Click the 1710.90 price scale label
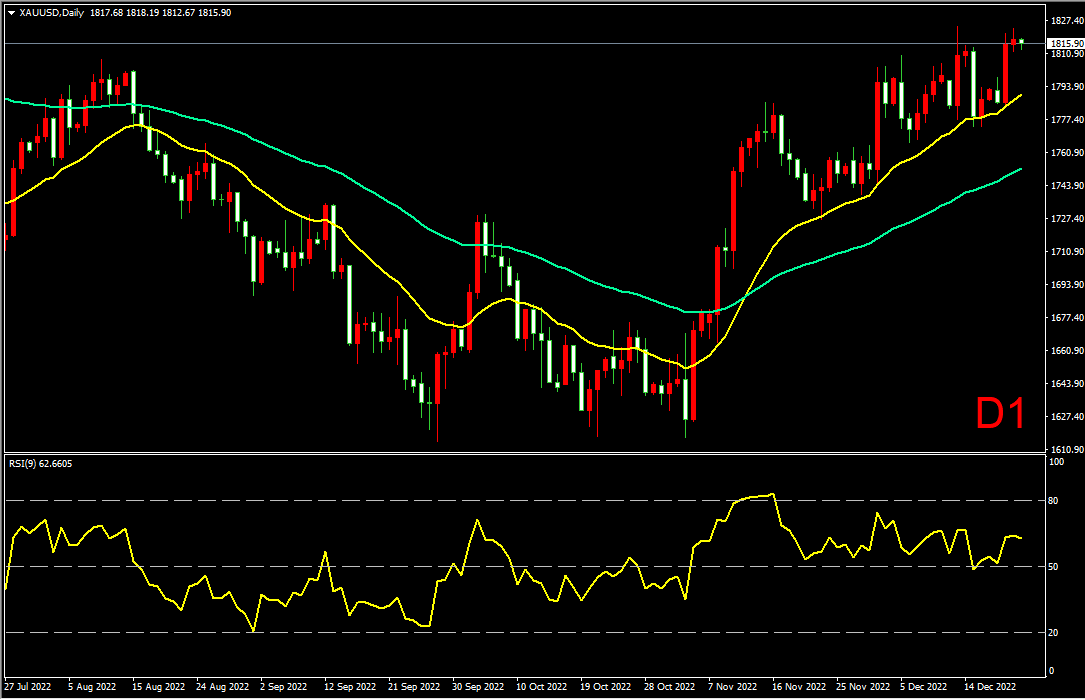 pos(1067,252)
